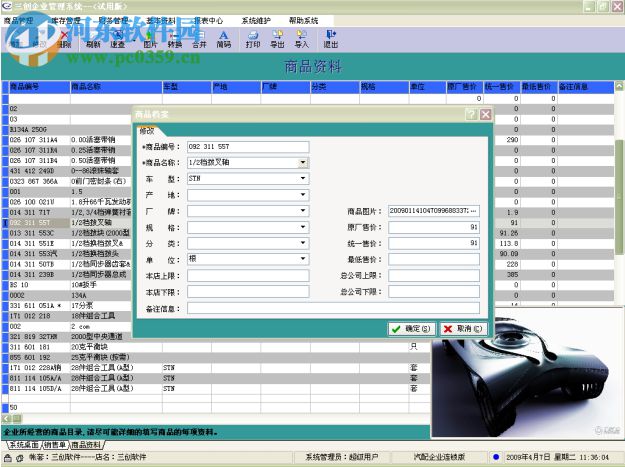
Task: Click the 原厂售价 input field
Action: (x=434, y=227)
